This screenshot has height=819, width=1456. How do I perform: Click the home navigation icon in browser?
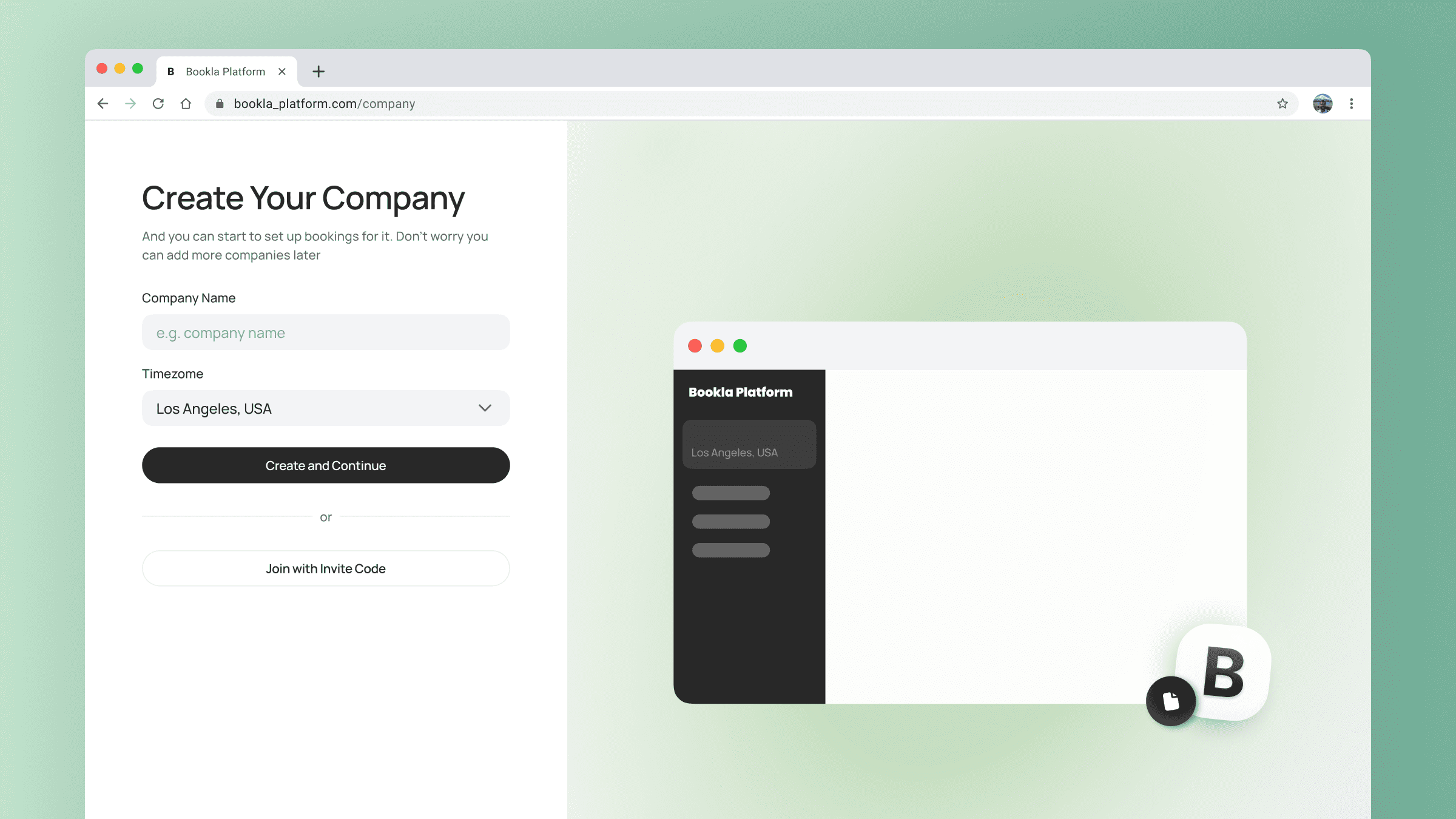coord(185,104)
